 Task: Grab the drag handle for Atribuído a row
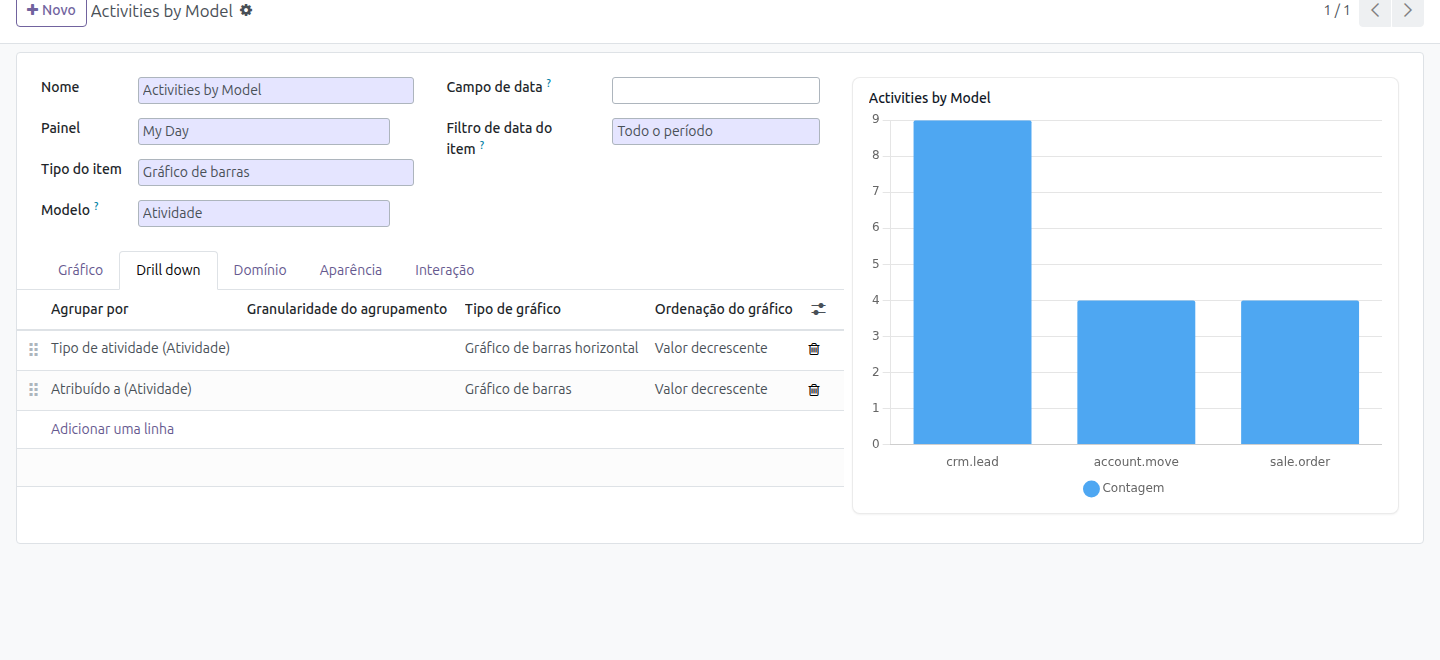coord(33,390)
